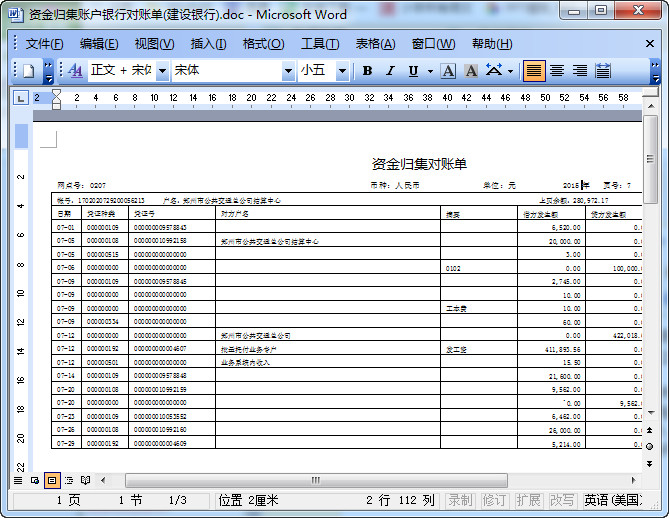Apply Character Border icon
This screenshot has width=669, height=518.
point(448,71)
